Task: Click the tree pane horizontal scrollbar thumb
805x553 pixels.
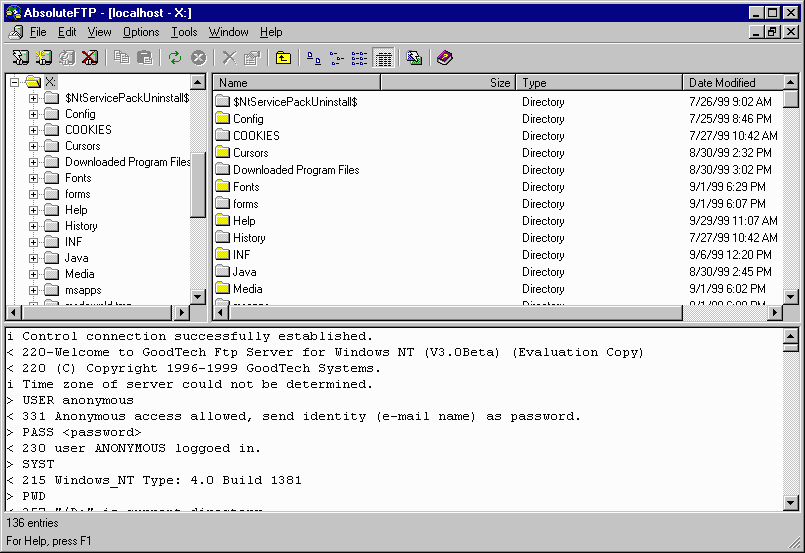Action: (x=96, y=312)
